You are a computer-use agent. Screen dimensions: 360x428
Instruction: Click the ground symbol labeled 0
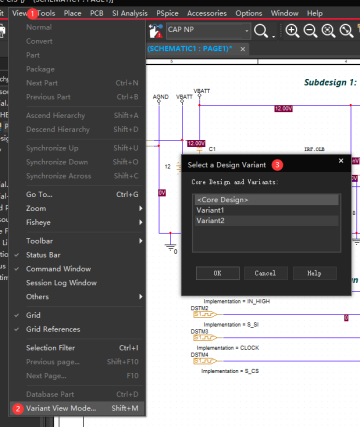(x=171, y=247)
